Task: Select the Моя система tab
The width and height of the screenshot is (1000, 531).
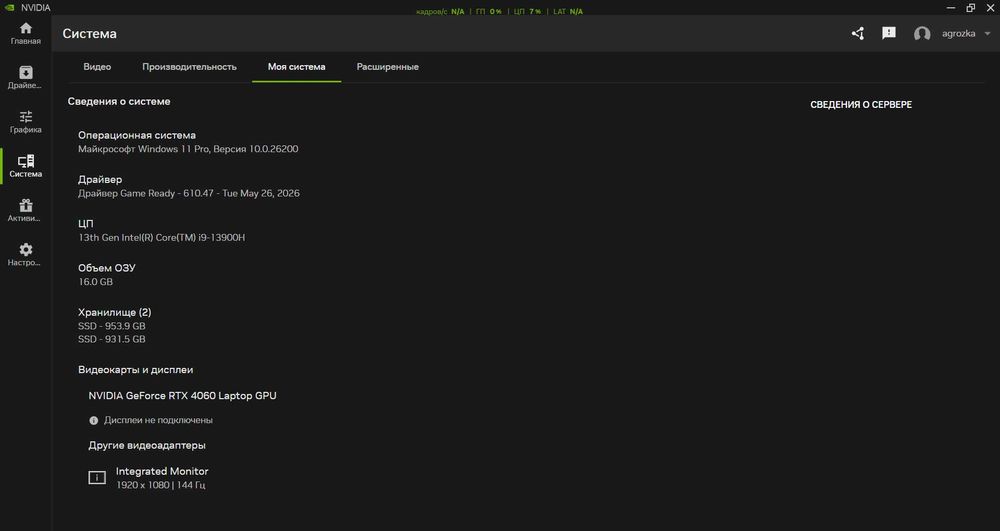Action: (x=297, y=66)
